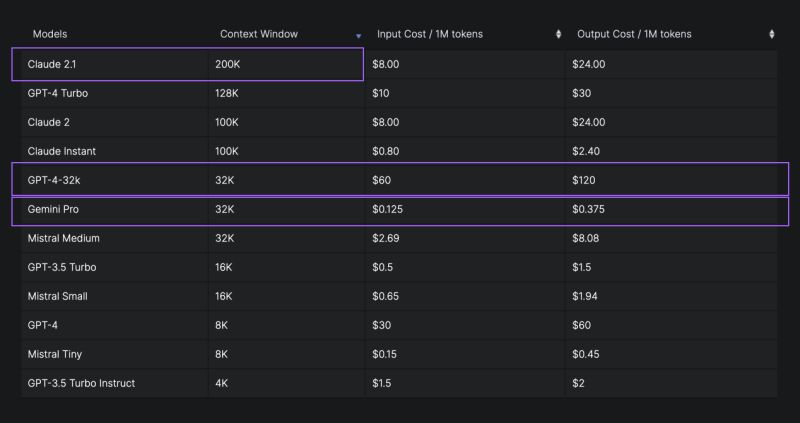The width and height of the screenshot is (800, 423).
Task: Click the Models column header
Action: [50, 34]
